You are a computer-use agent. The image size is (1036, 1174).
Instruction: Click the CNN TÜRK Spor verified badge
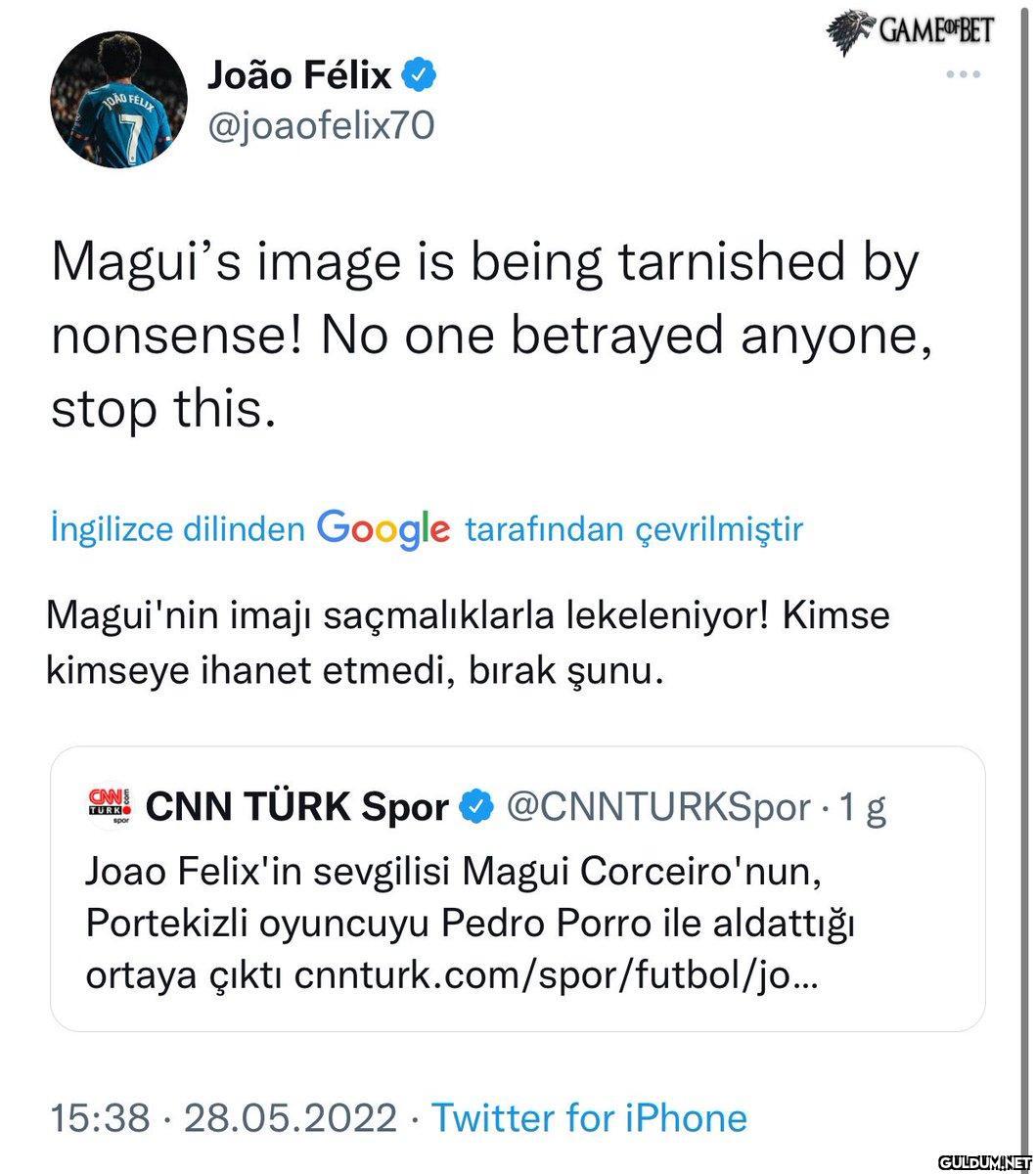point(477,808)
